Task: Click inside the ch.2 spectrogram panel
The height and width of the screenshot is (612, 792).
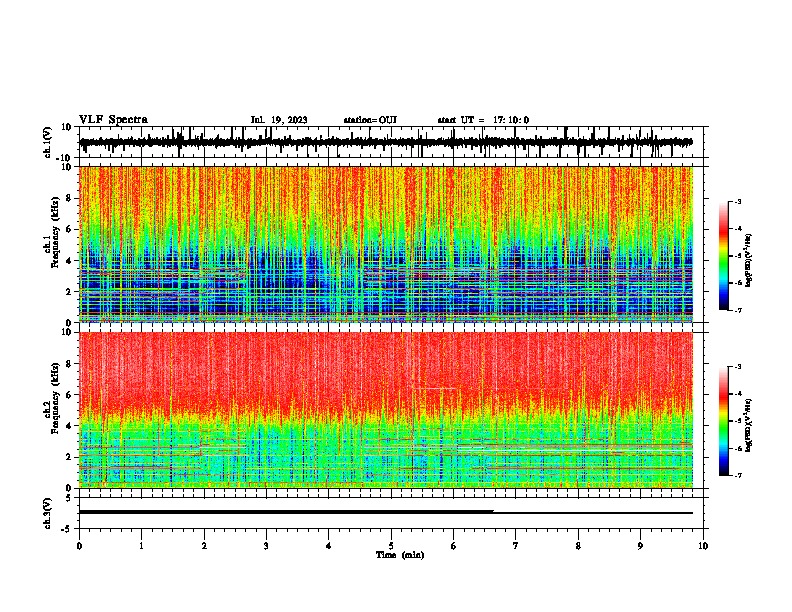Action: pyautogui.click(x=386, y=410)
